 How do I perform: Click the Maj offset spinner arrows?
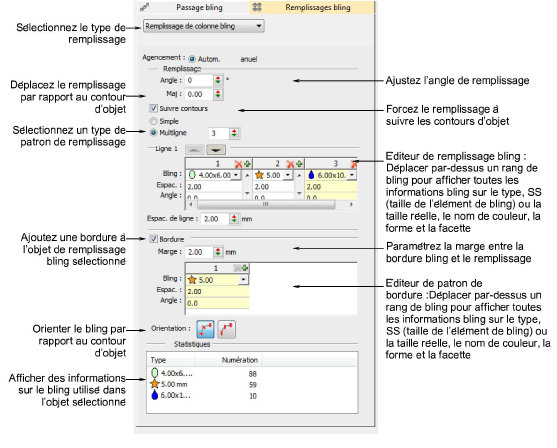tap(218, 94)
